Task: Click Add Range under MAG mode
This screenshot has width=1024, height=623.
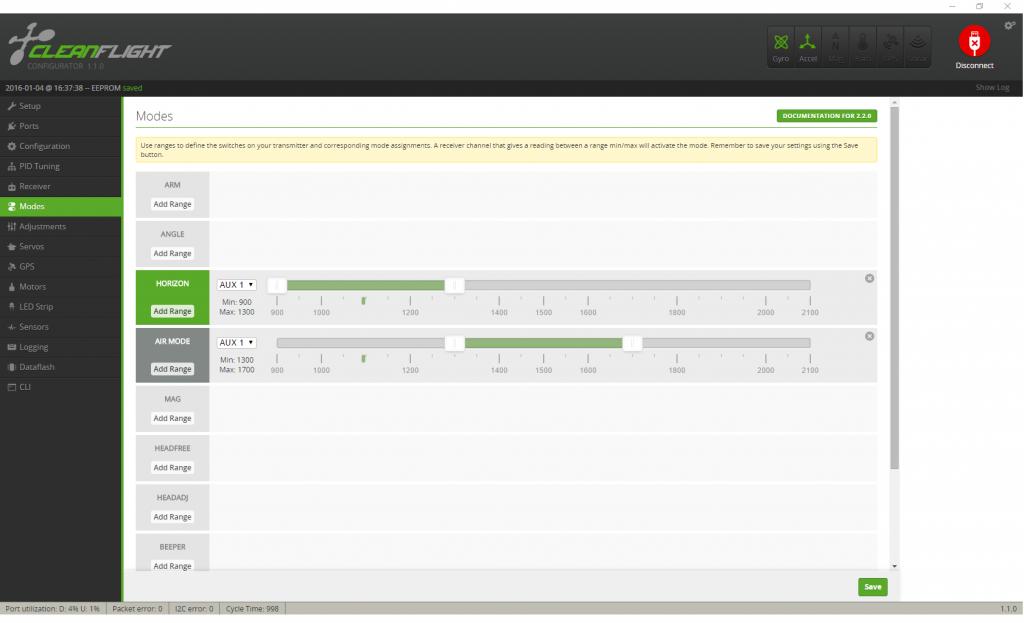Action: click(172, 419)
